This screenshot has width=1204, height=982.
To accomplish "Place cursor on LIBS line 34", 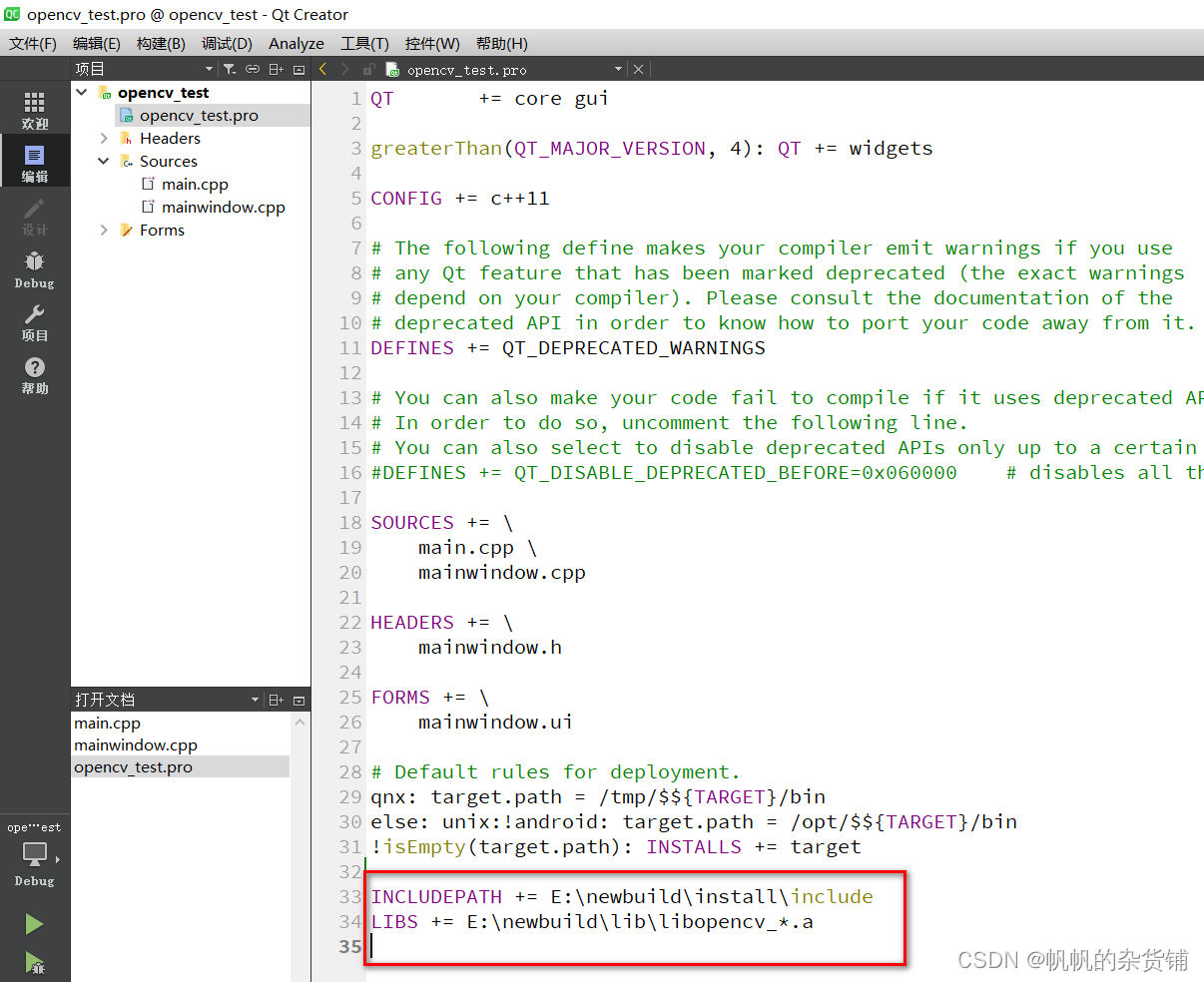I will tap(592, 921).
